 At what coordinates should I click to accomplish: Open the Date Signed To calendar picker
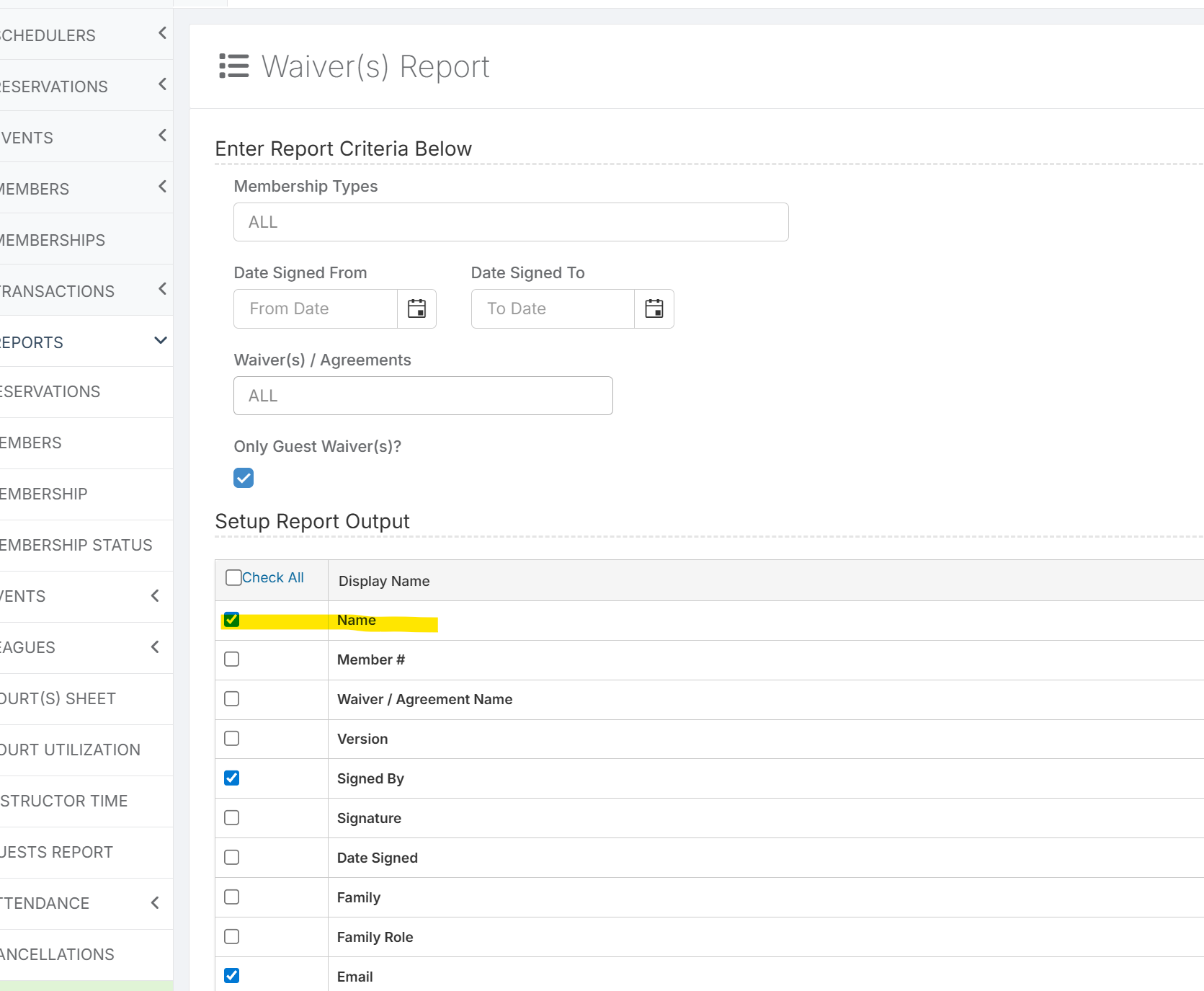pos(654,308)
